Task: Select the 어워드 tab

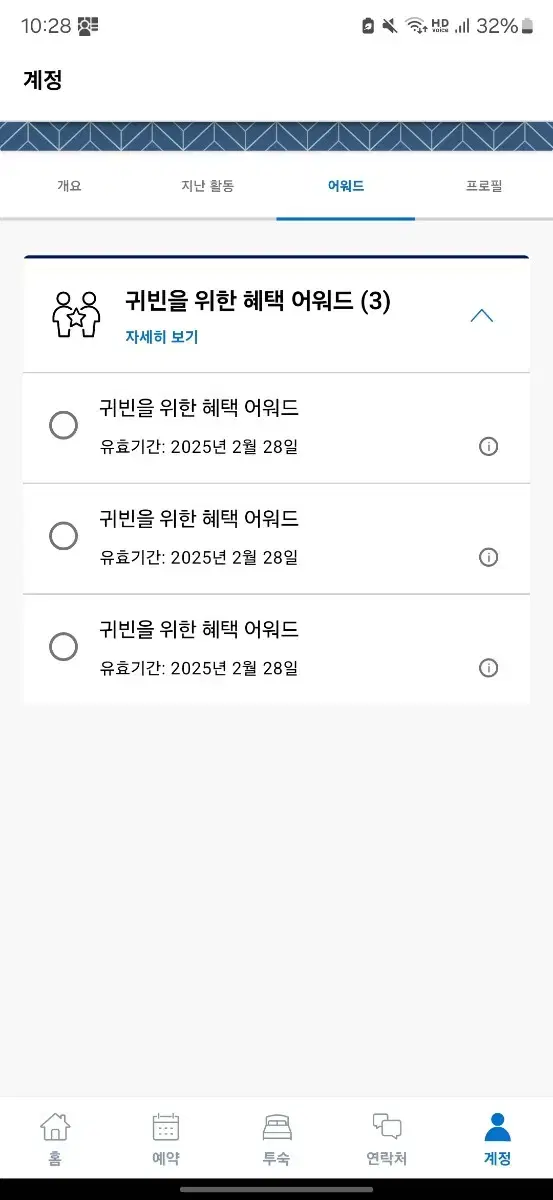Action: pyautogui.click(x=346, y=186)
